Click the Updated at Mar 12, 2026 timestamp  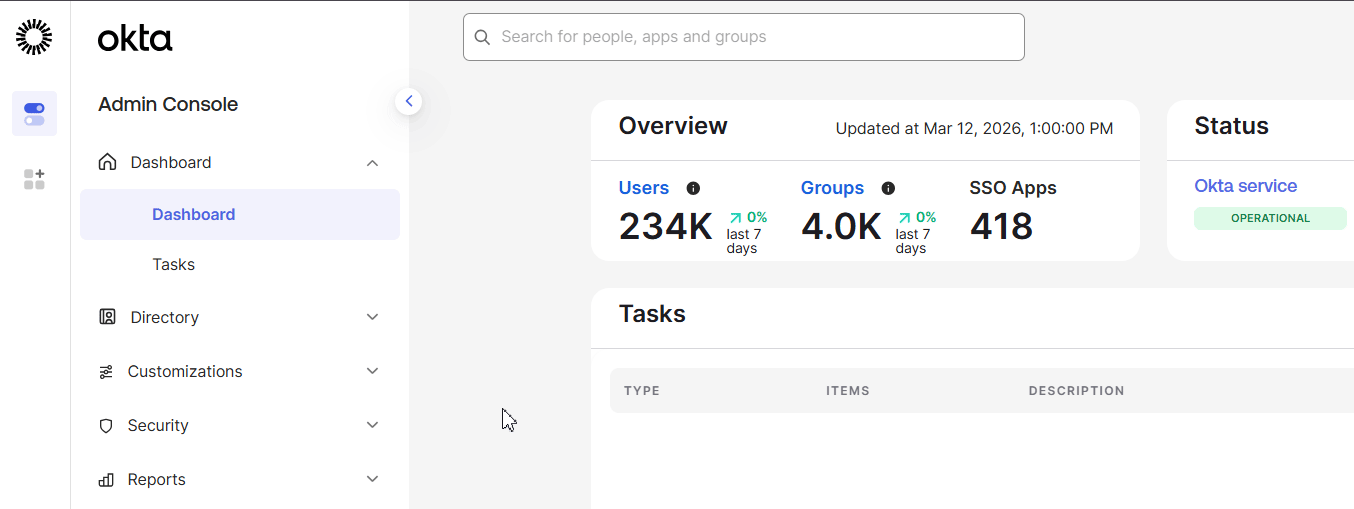pos(974,128)
